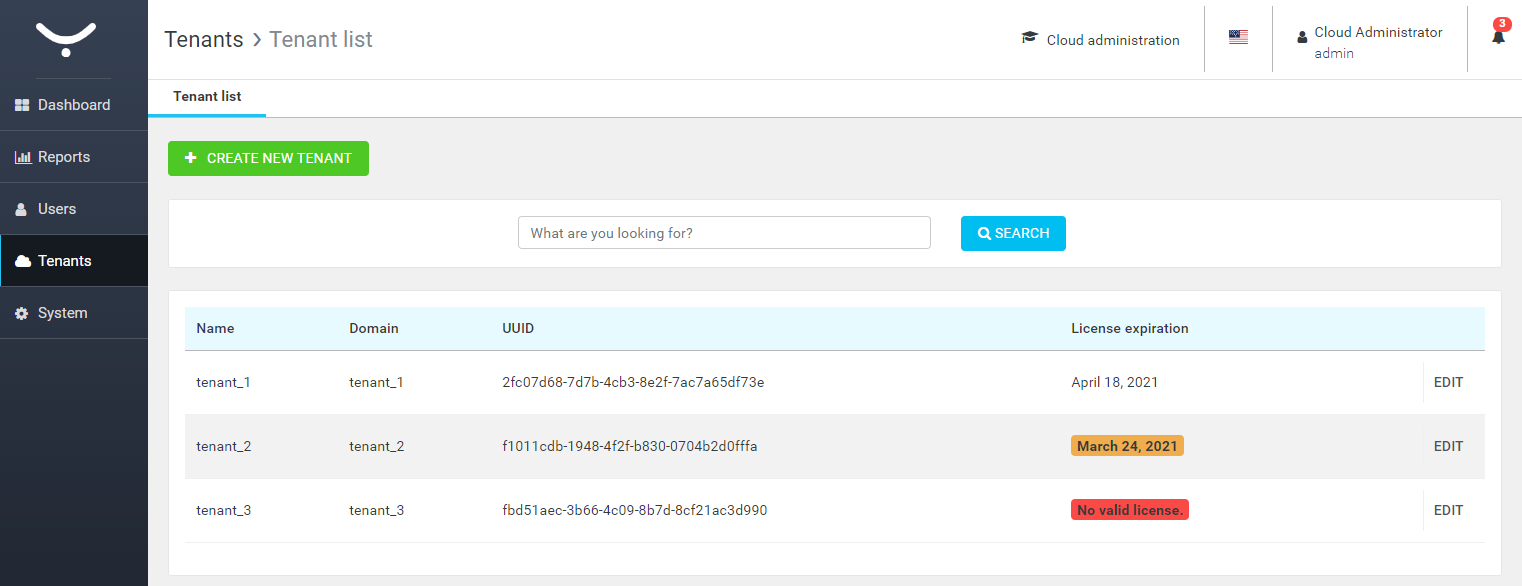The height and width of the screenshot is (586, 1522).
Task: Open the System settings section
Action: (x=62, y=313)
